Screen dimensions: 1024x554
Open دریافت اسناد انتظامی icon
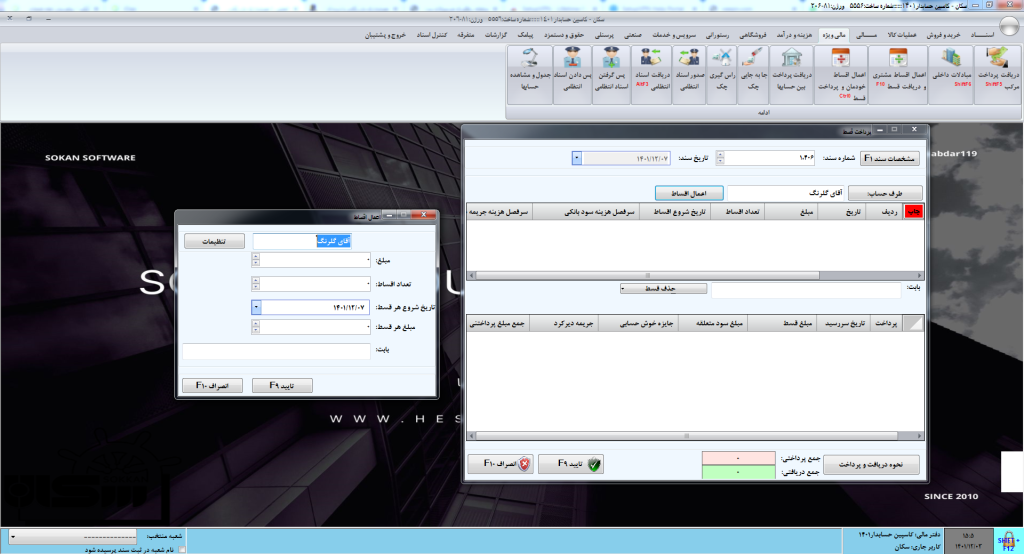652,74
